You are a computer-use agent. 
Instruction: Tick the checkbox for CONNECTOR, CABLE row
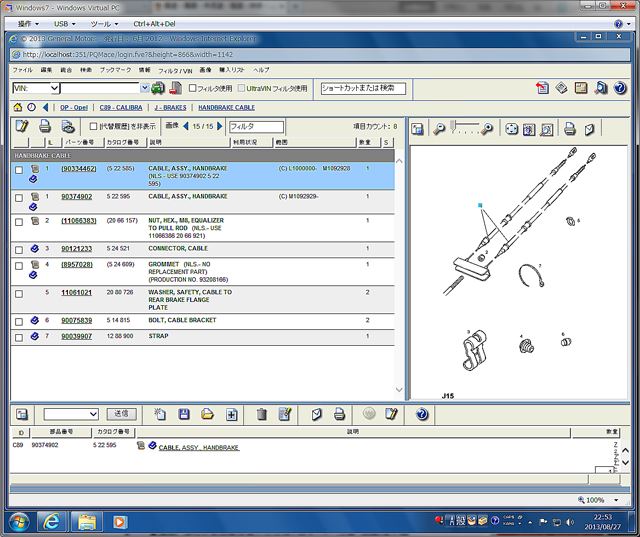pyautogui.click(x=19, y=250)
